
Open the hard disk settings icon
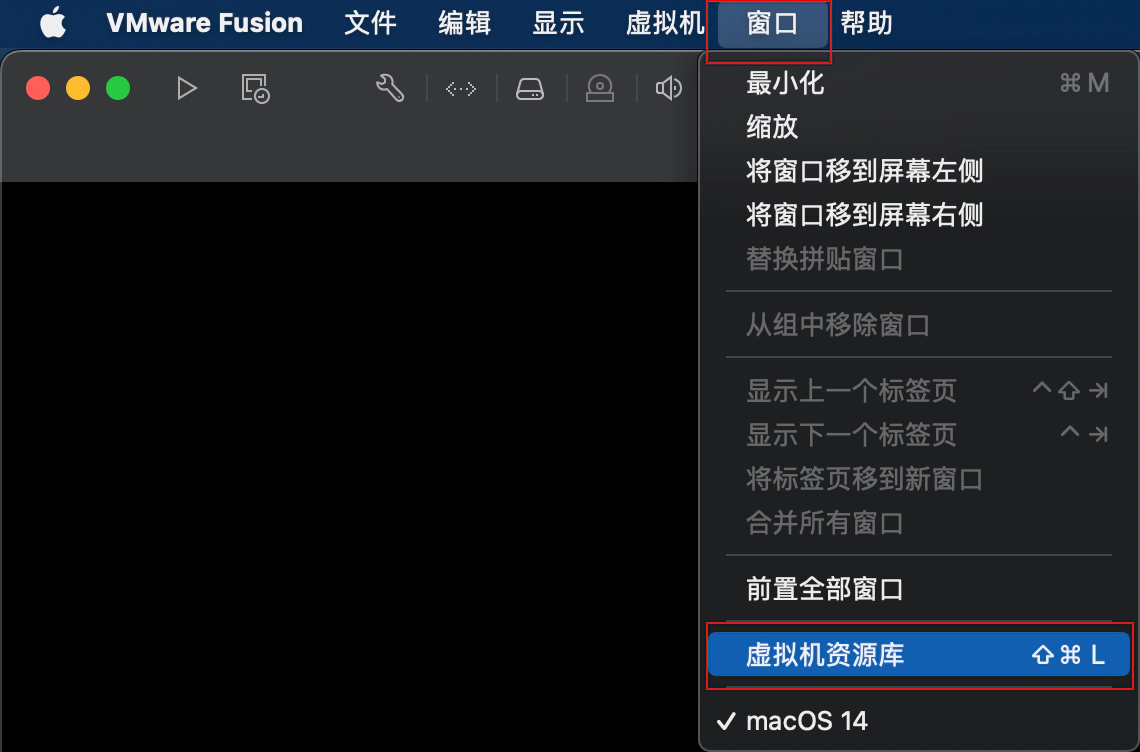(x=530, y=88)
